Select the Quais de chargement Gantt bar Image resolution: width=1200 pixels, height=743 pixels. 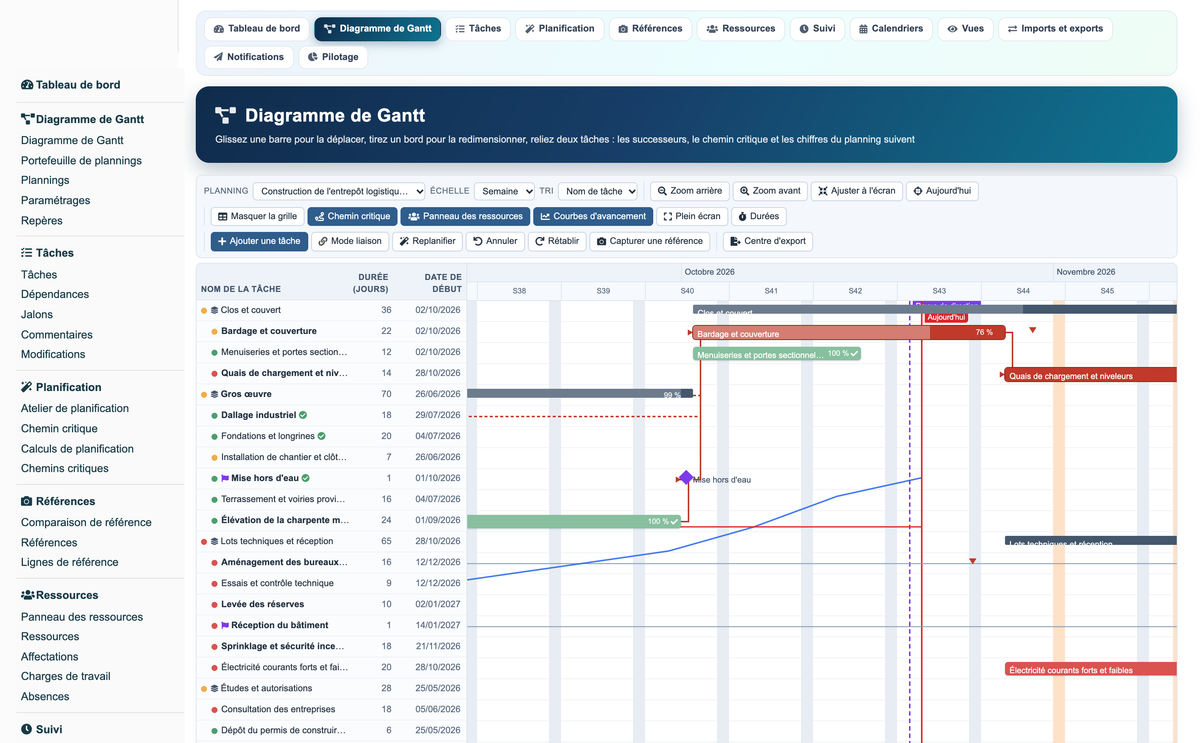tap(1090, 375)
